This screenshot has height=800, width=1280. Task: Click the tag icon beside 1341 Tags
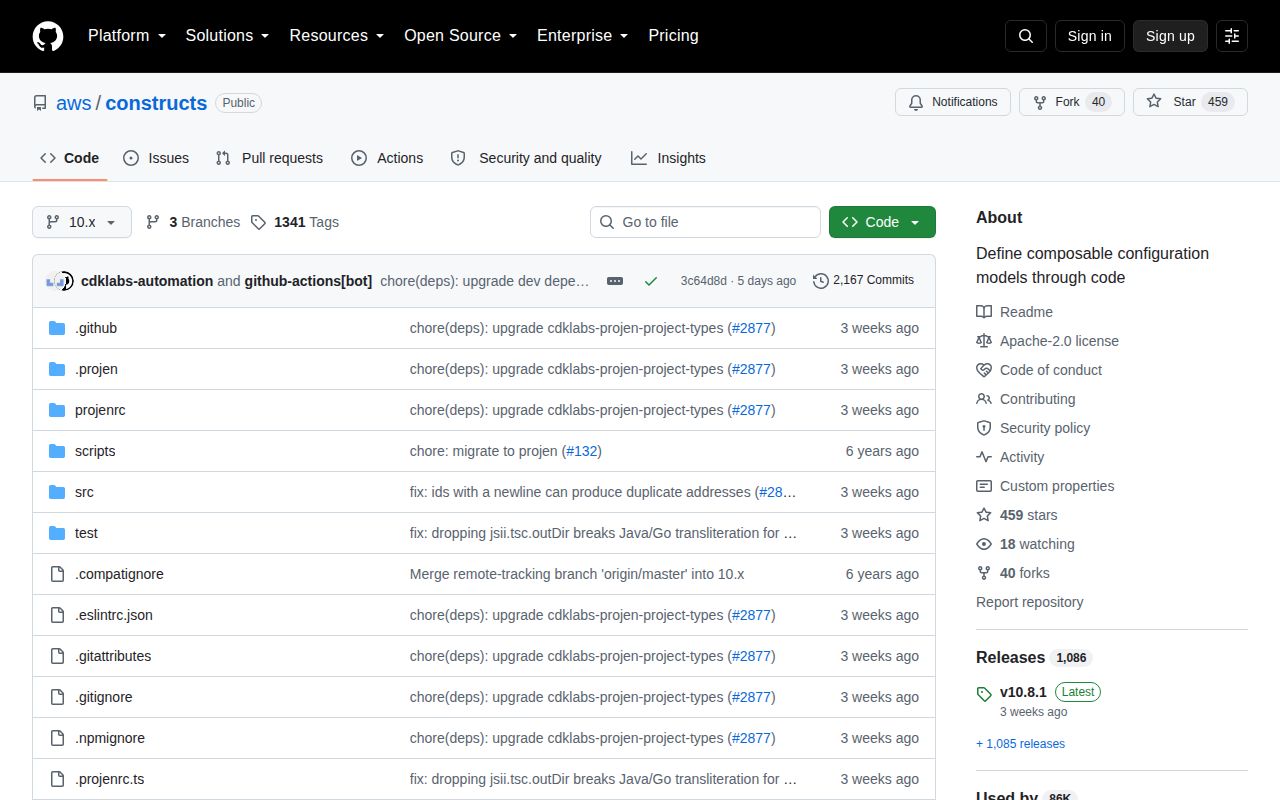(258, 222)
